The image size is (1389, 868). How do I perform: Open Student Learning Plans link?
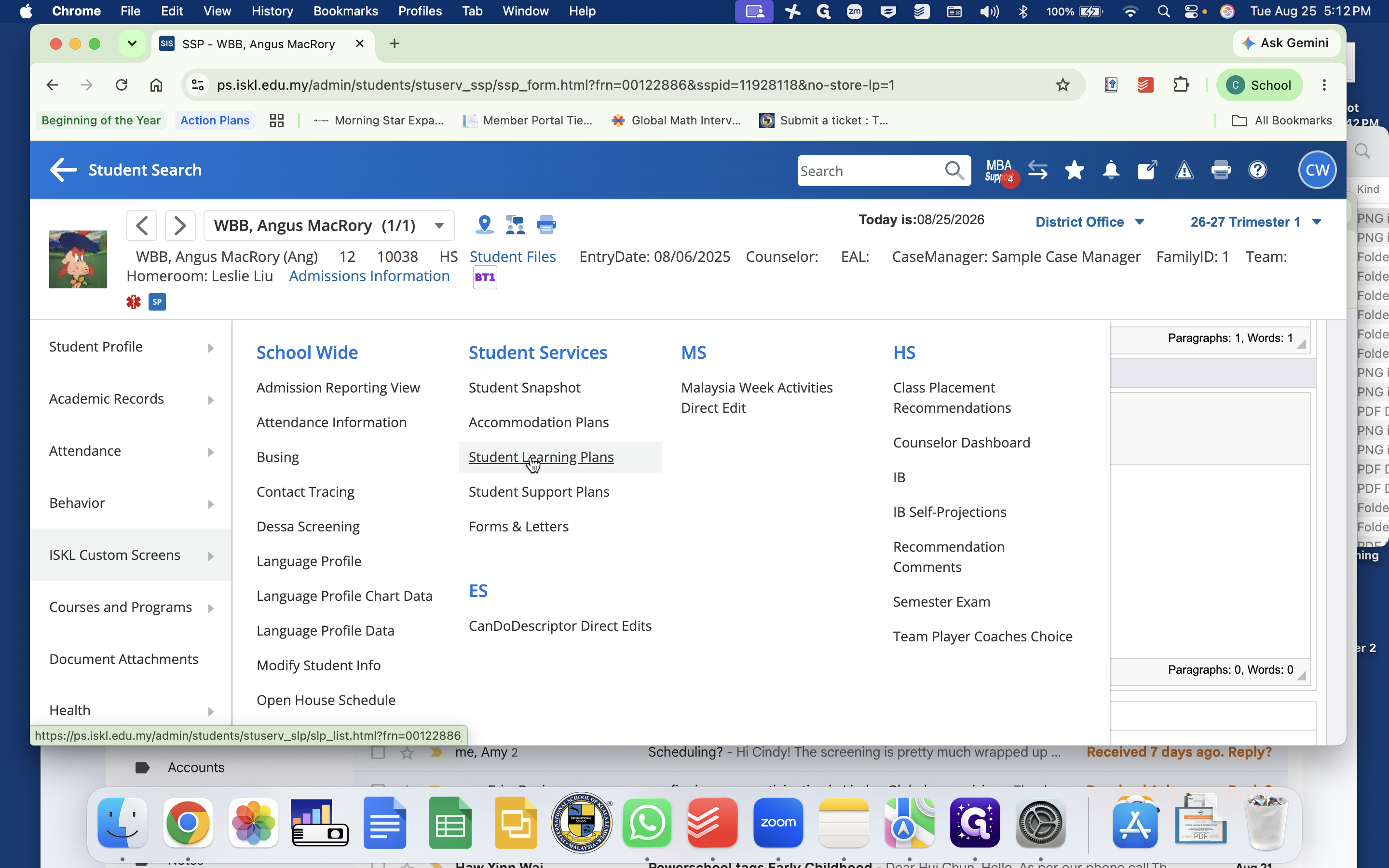pyautogui.click(x=541, y=457)
